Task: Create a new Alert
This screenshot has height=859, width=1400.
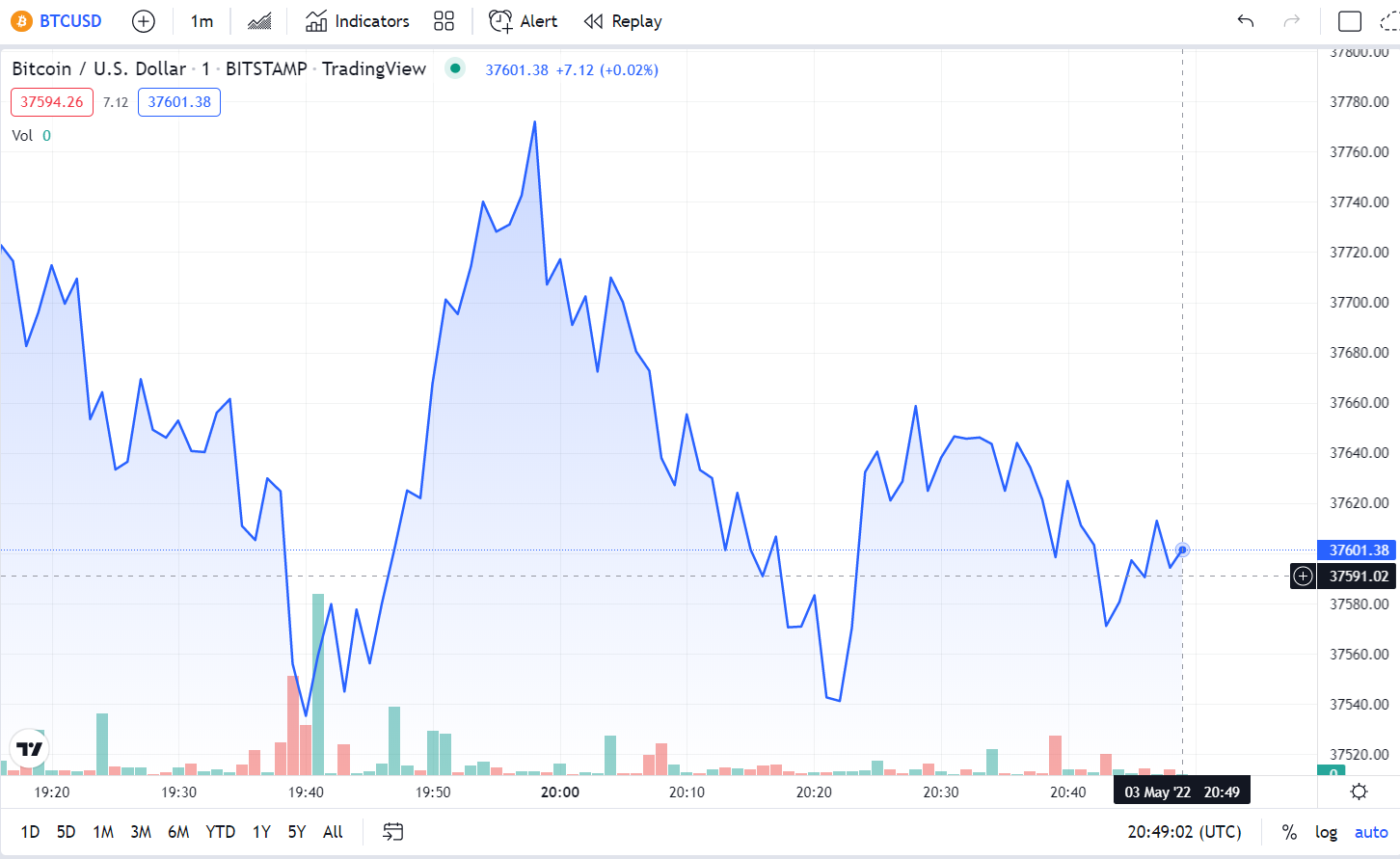Action: [x=523, y=21]
